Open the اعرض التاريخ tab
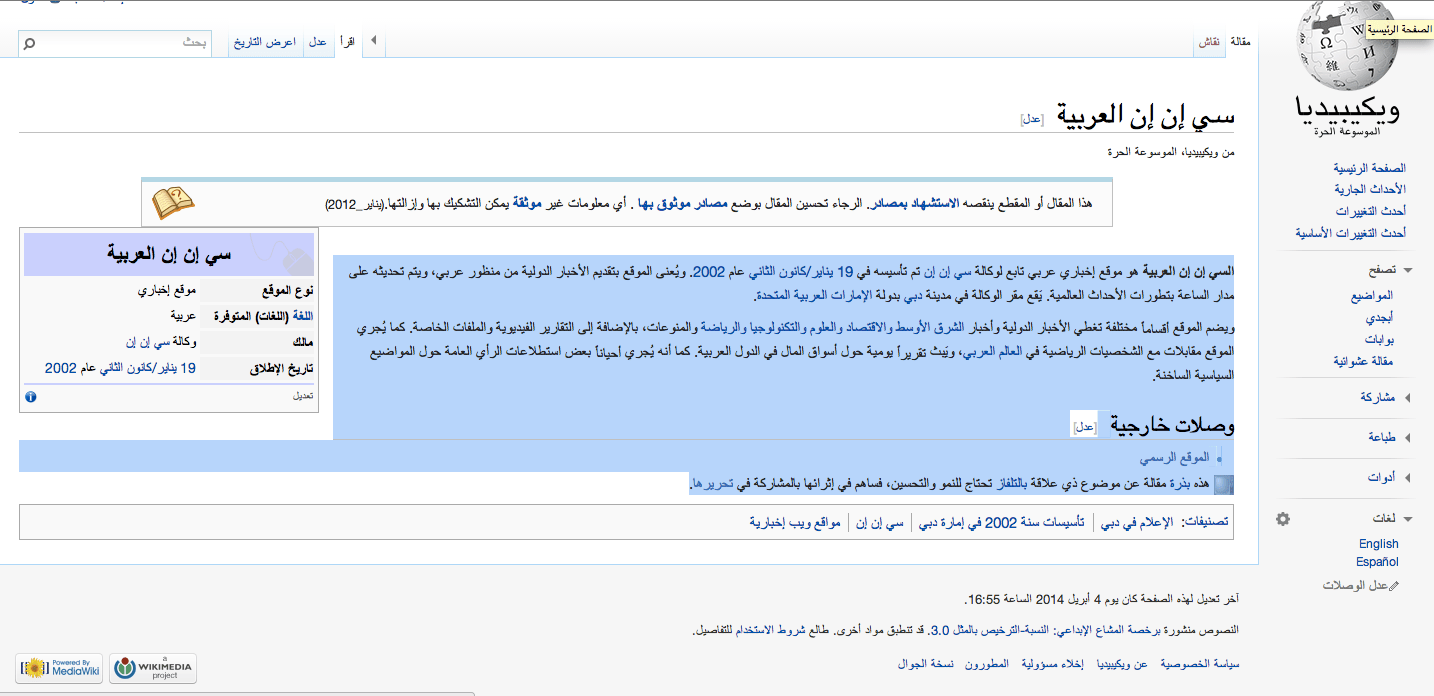The image size is (1434, 696). [265, 42]
